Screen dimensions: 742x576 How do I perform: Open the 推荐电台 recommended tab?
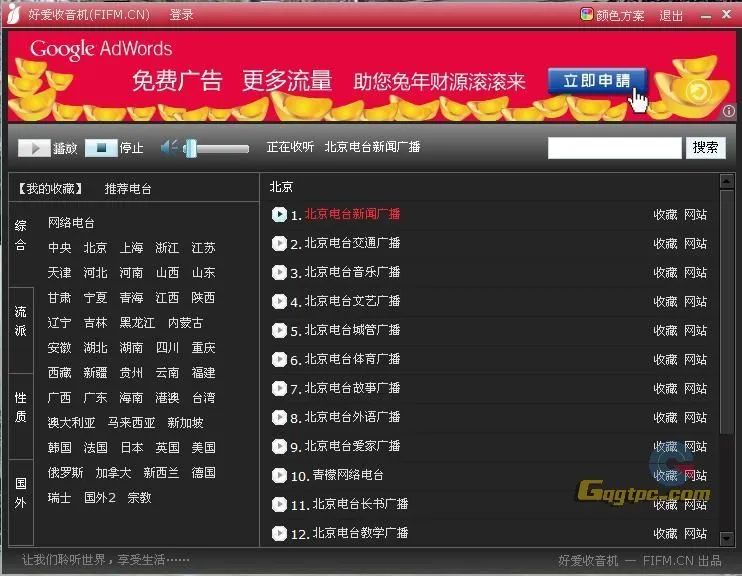tap(128, 189)
